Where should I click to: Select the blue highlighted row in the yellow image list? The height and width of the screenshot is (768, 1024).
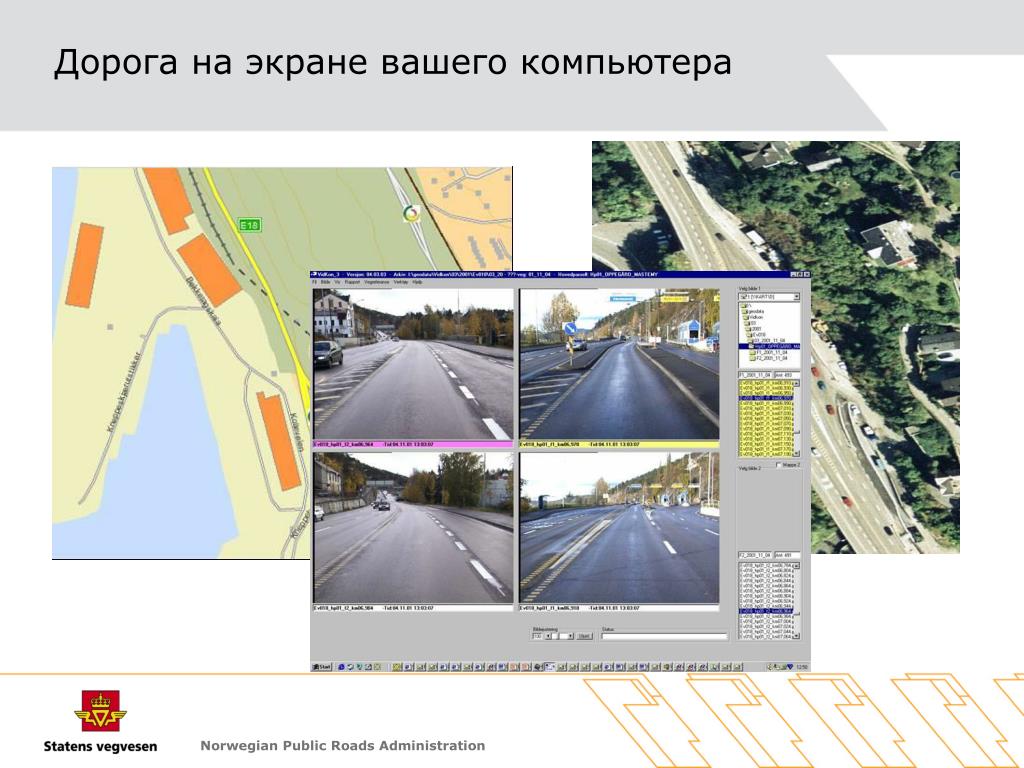point(765,398)
